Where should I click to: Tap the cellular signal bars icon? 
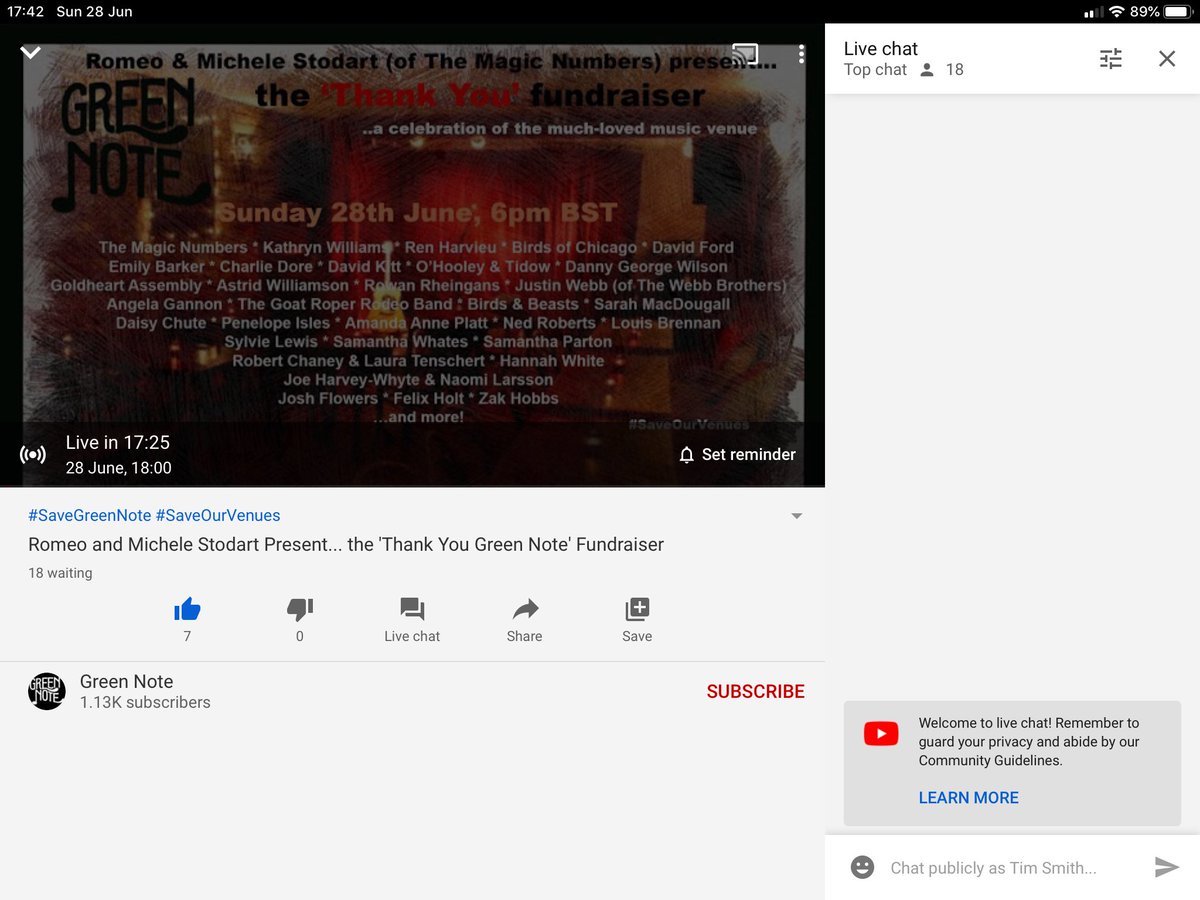(1093, 12)
